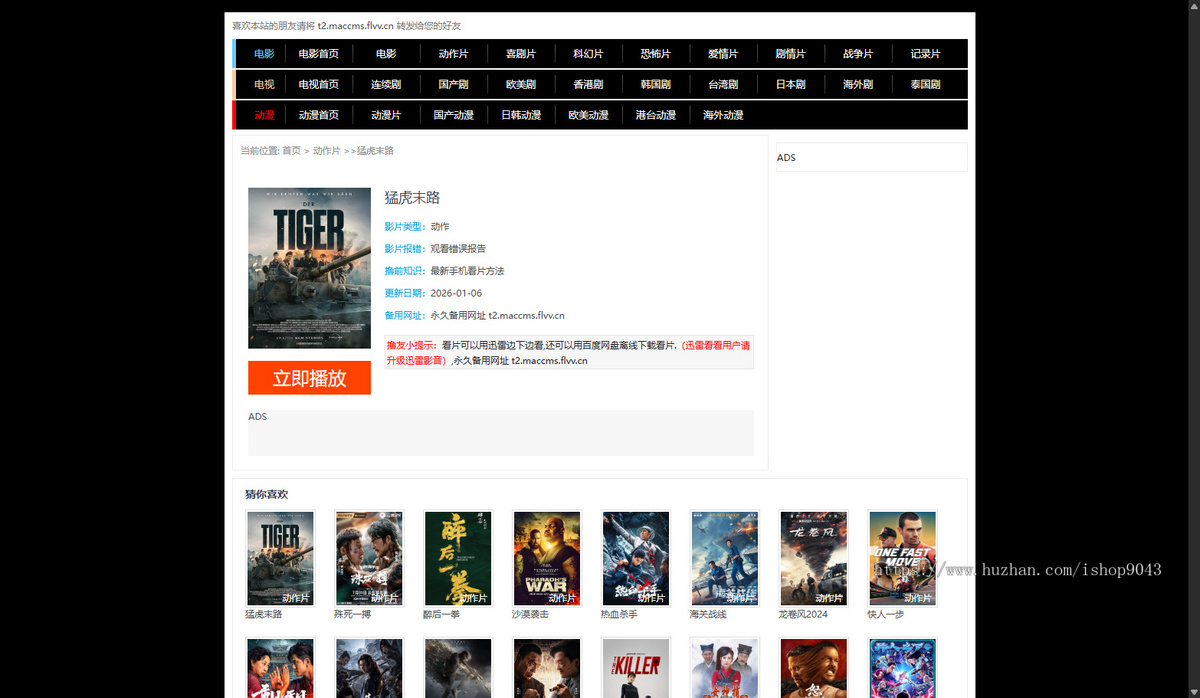1200x698 pixels.
Task: Open 国产动漫 category
Action: click(x=453, y=115)
